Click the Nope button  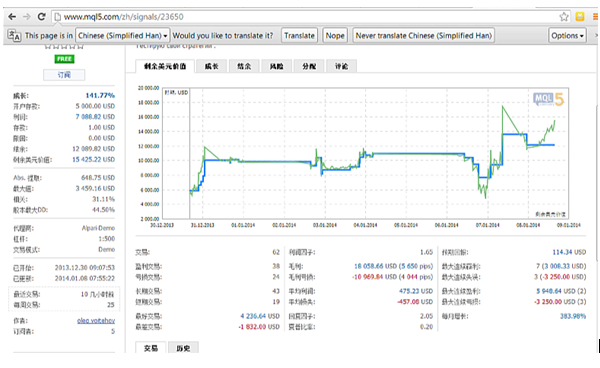335,36
